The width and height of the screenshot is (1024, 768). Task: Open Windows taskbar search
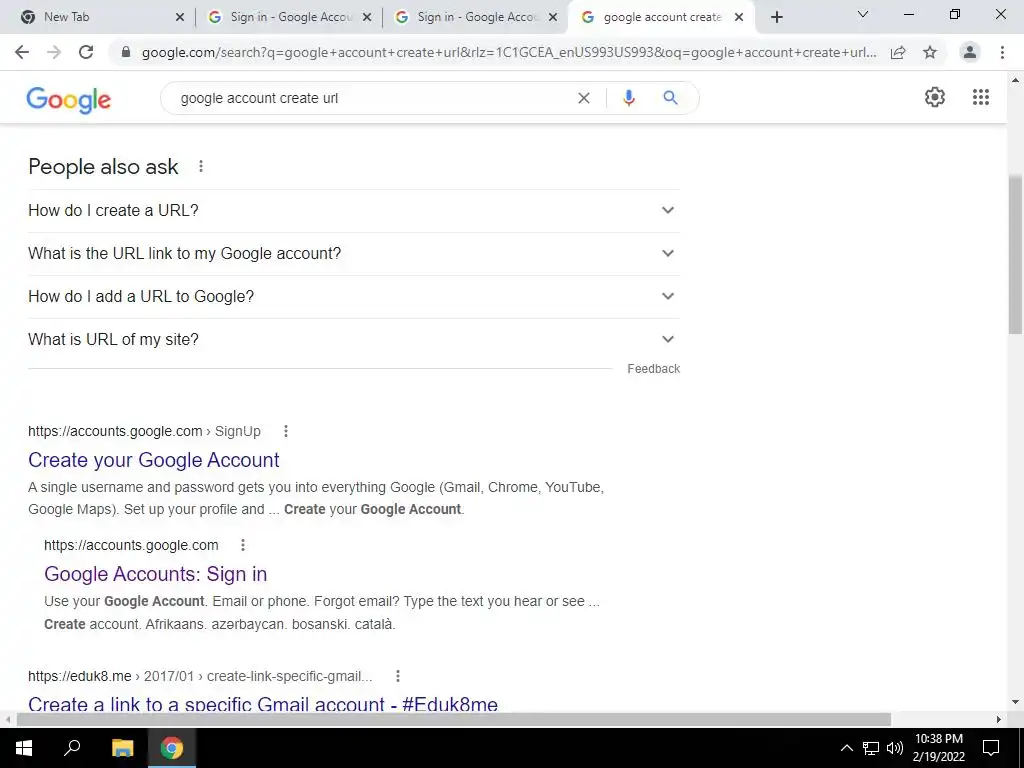72,748
